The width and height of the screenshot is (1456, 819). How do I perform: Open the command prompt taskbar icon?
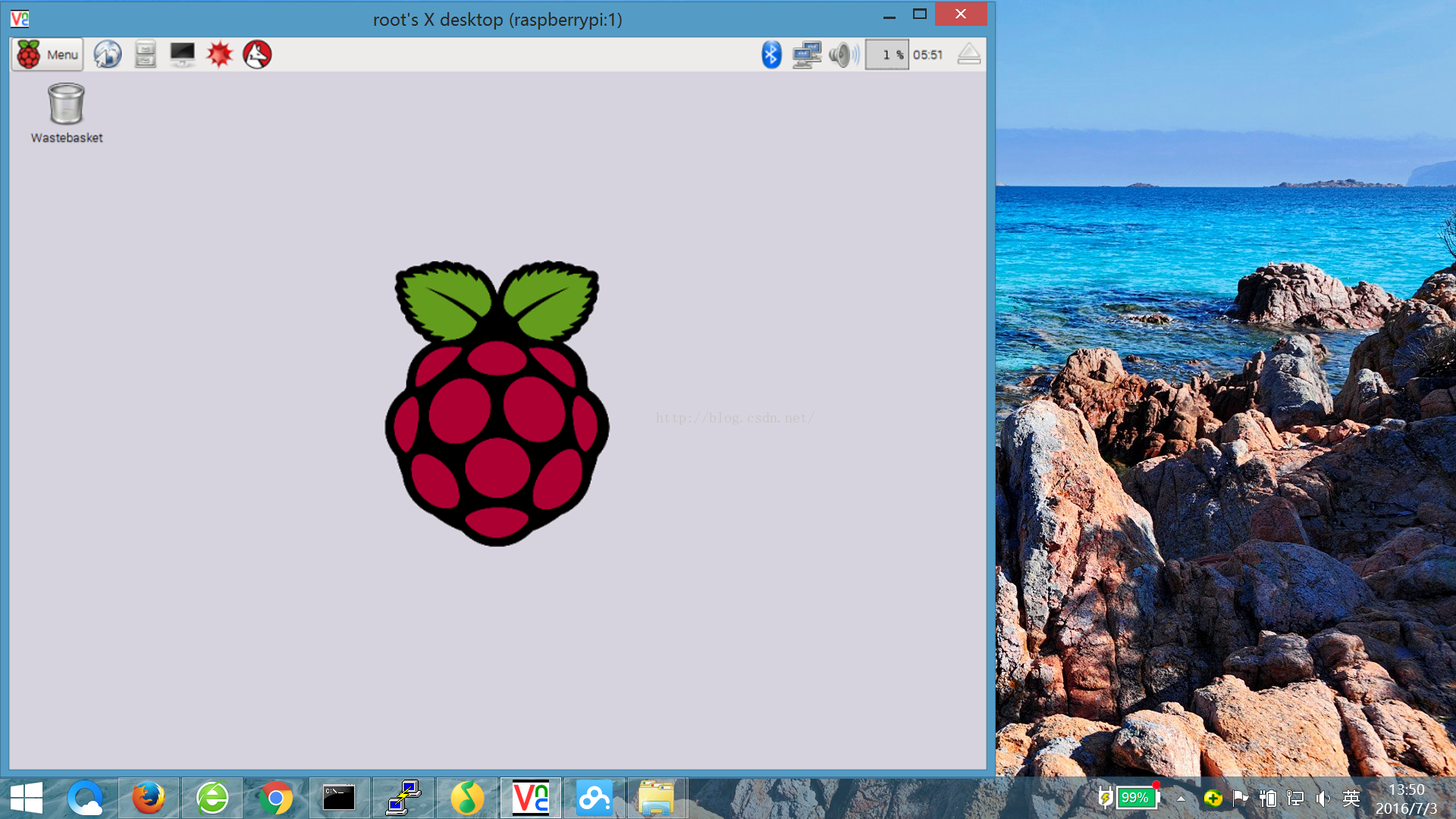[339, 799]
